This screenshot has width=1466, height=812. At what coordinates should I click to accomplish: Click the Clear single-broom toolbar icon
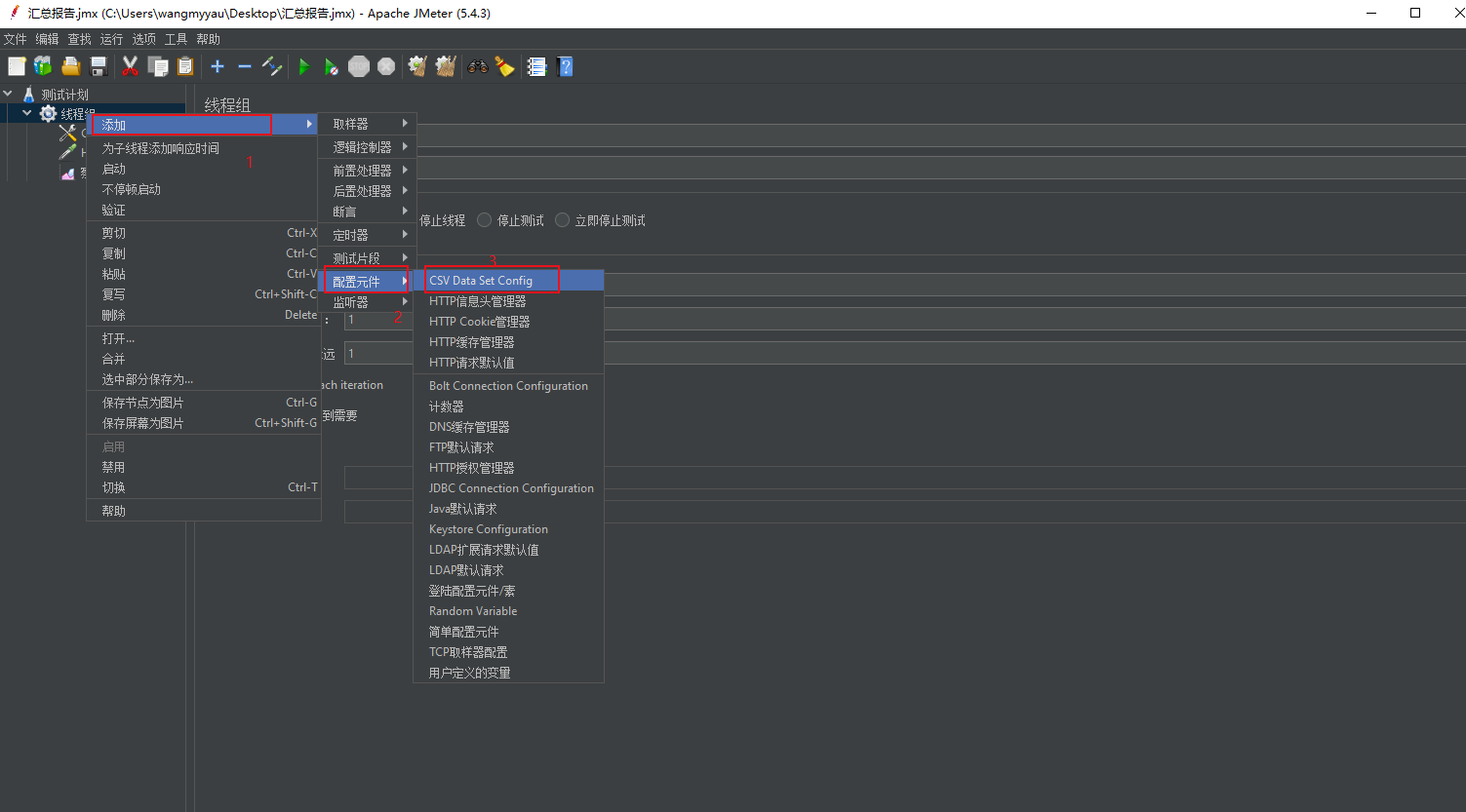(x=417, y=66)
